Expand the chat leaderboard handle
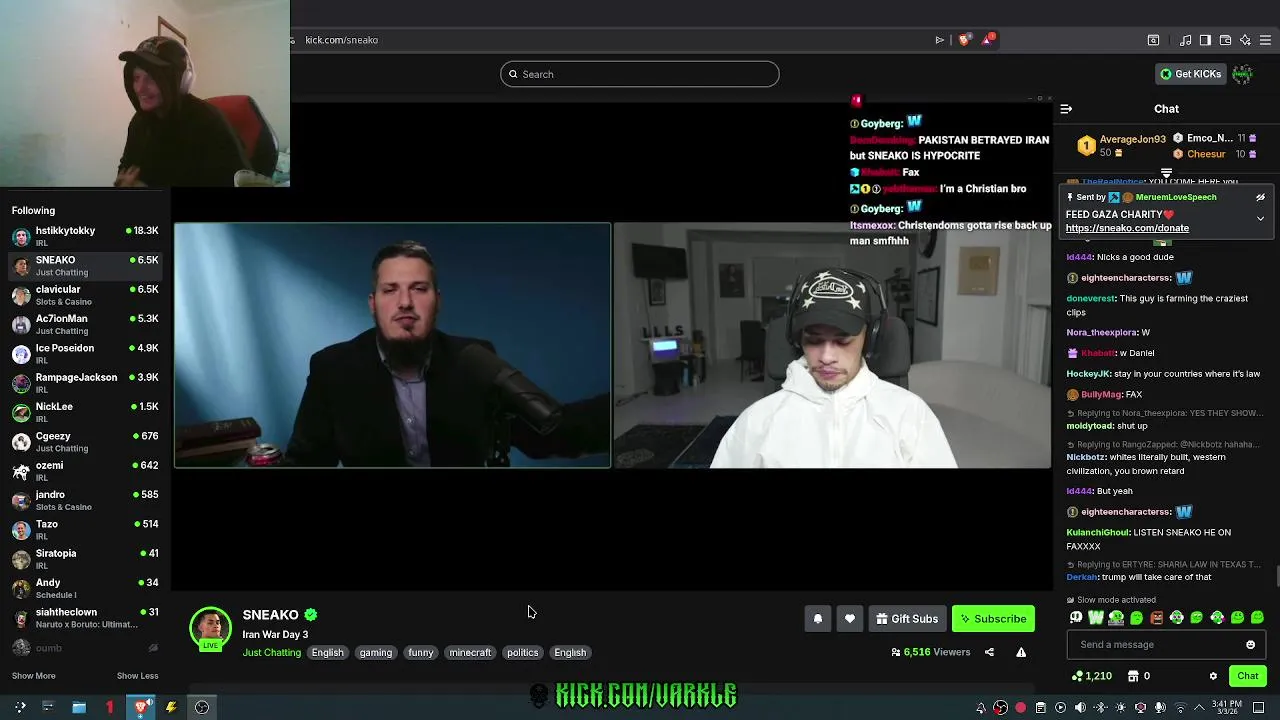Image resolution: width=1280 pixels, height=720 pixels. 1167,174
